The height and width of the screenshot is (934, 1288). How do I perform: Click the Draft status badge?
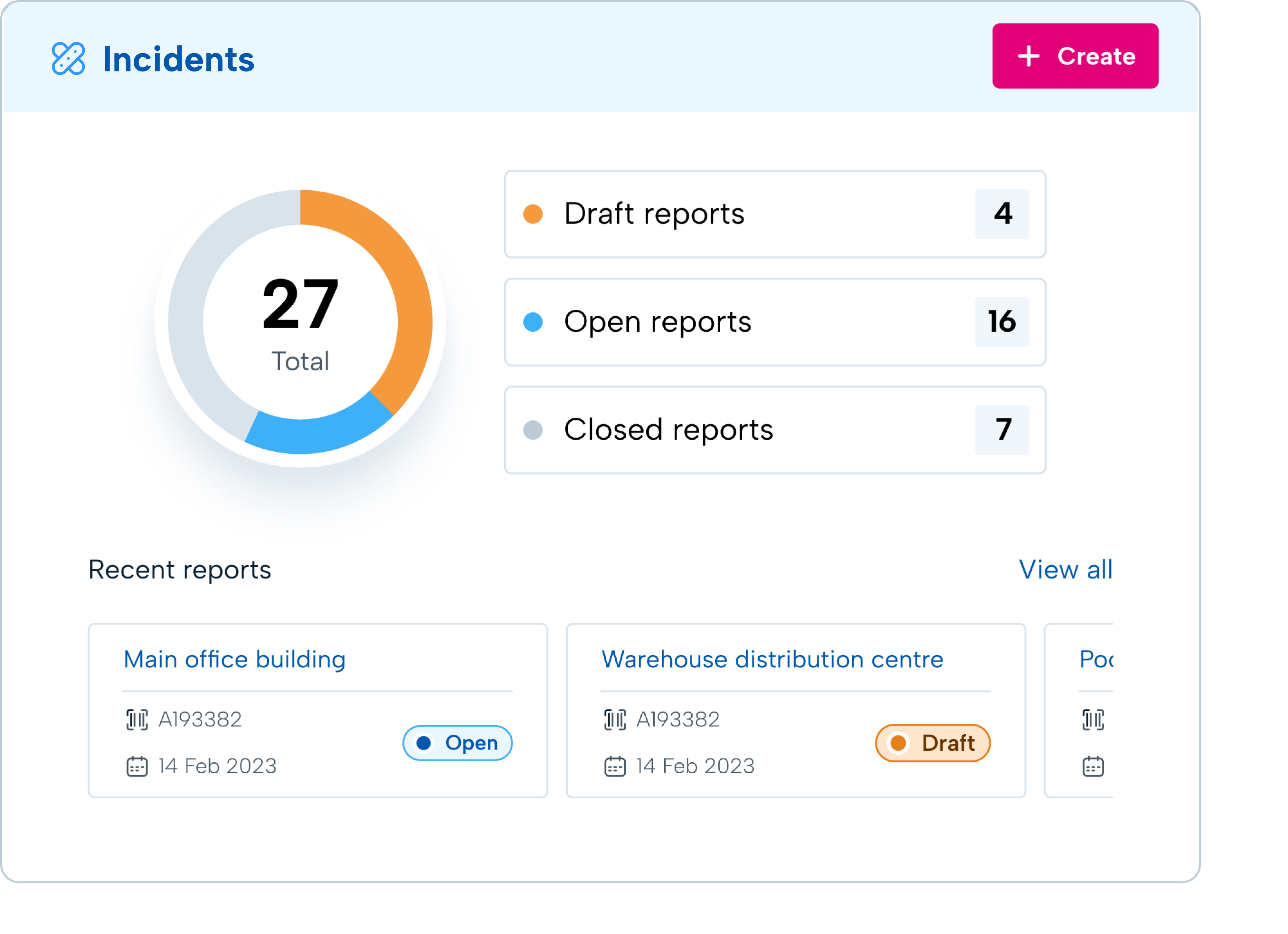click(933, 743)
